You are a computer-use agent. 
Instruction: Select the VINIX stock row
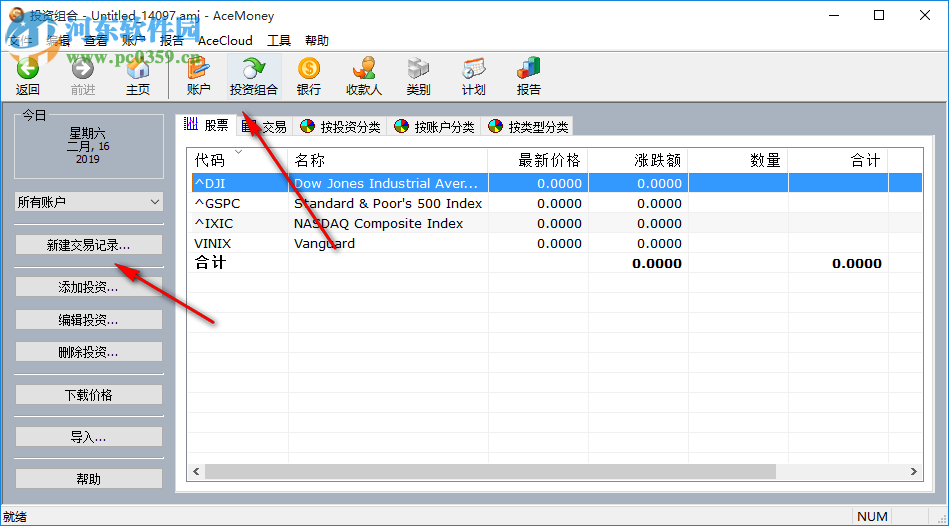coord(554,243)
